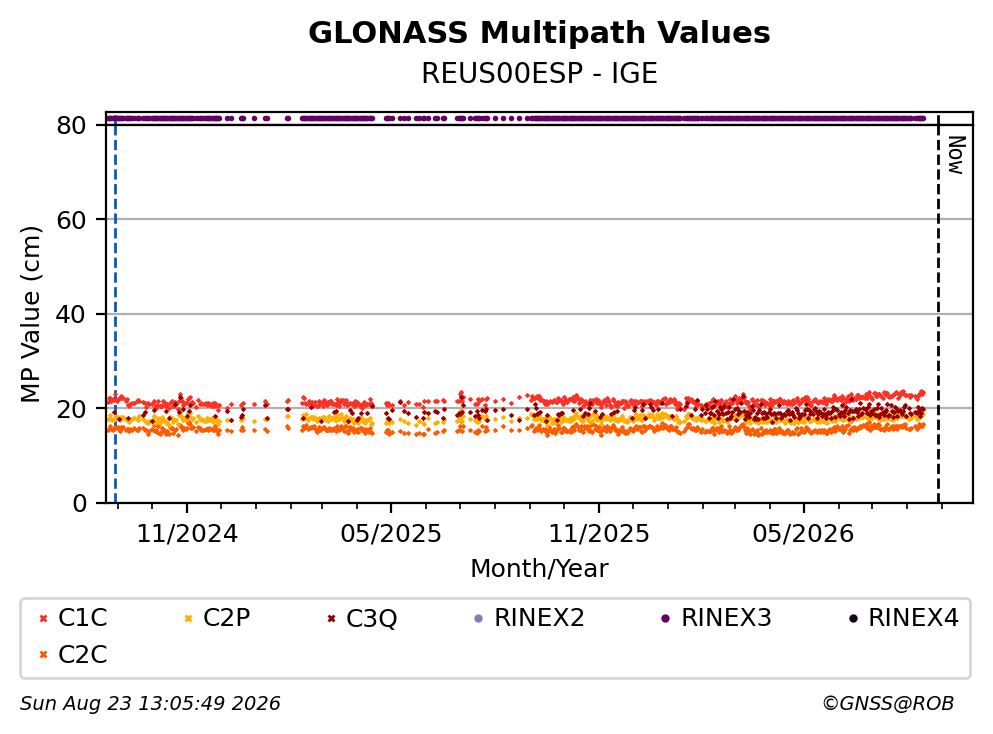Viewport: 993px width, 734px height.
Task: Click the 20 y-axis tick label
Action: pyautogui.click(x=72, y=409)
